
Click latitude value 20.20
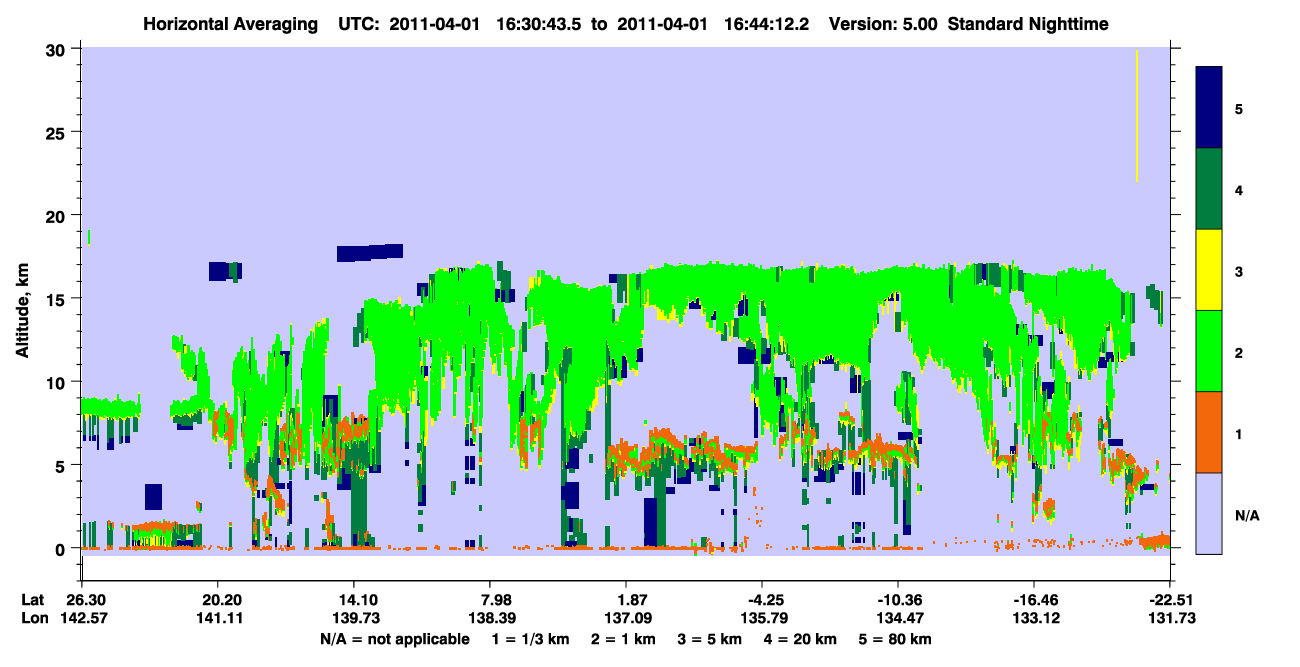coord(217,600)
